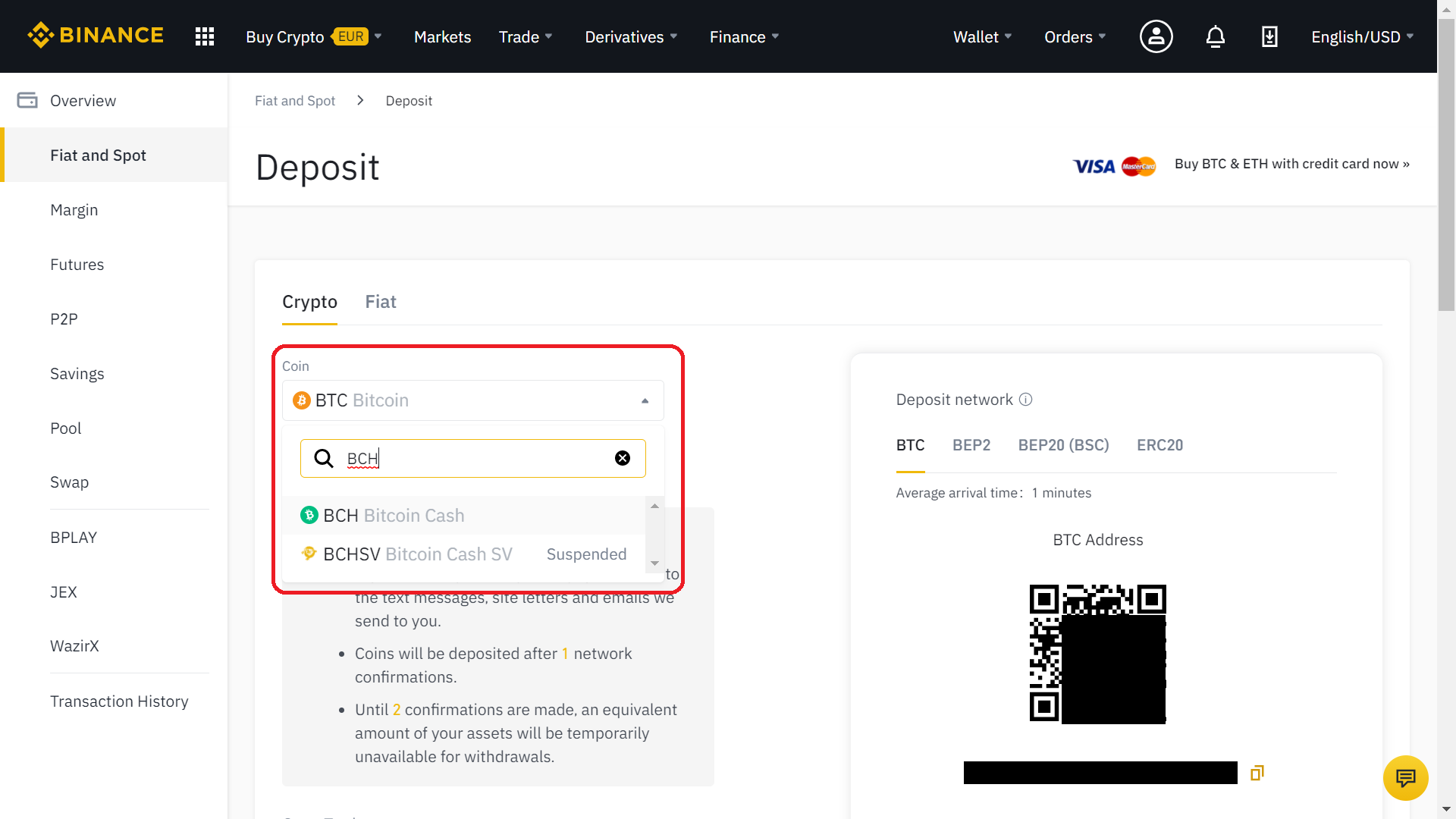Screen dimensions: 1456x819
Task: Select the ERC20 network tab
Action: click(1159, 445)
